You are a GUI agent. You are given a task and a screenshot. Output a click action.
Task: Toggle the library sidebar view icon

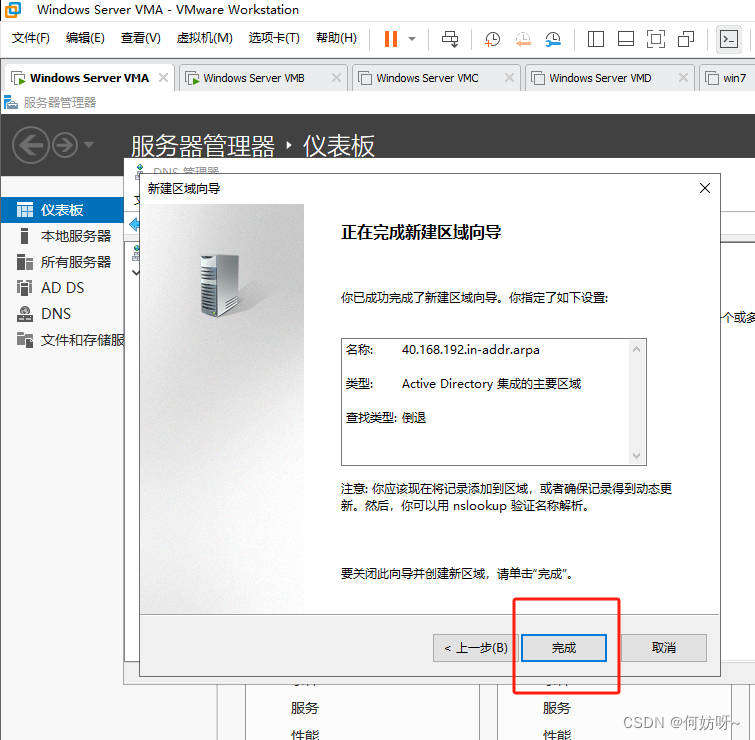click(x=596, y=39)
